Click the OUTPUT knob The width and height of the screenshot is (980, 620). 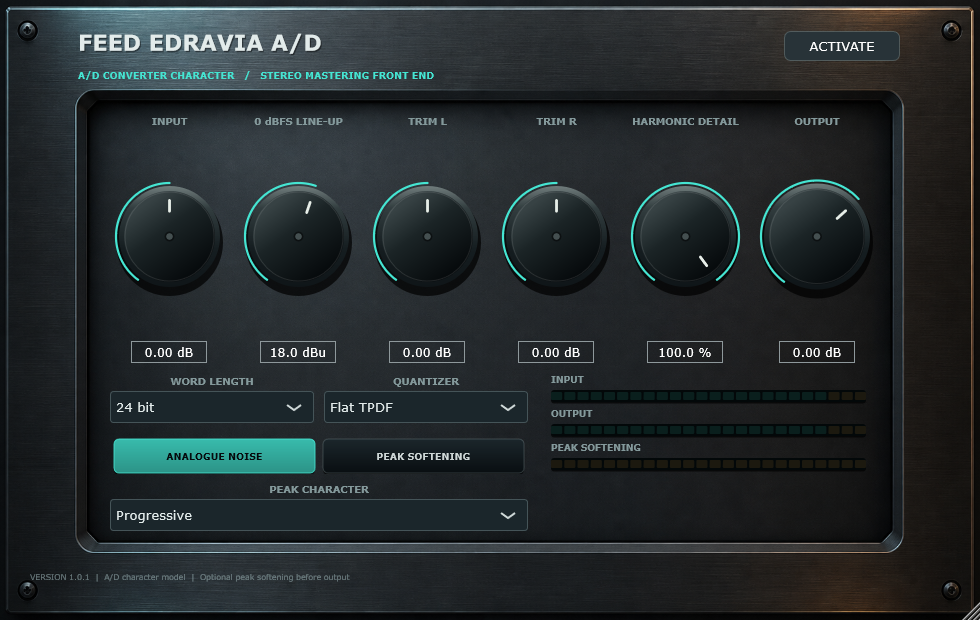[x=816, y=237]
